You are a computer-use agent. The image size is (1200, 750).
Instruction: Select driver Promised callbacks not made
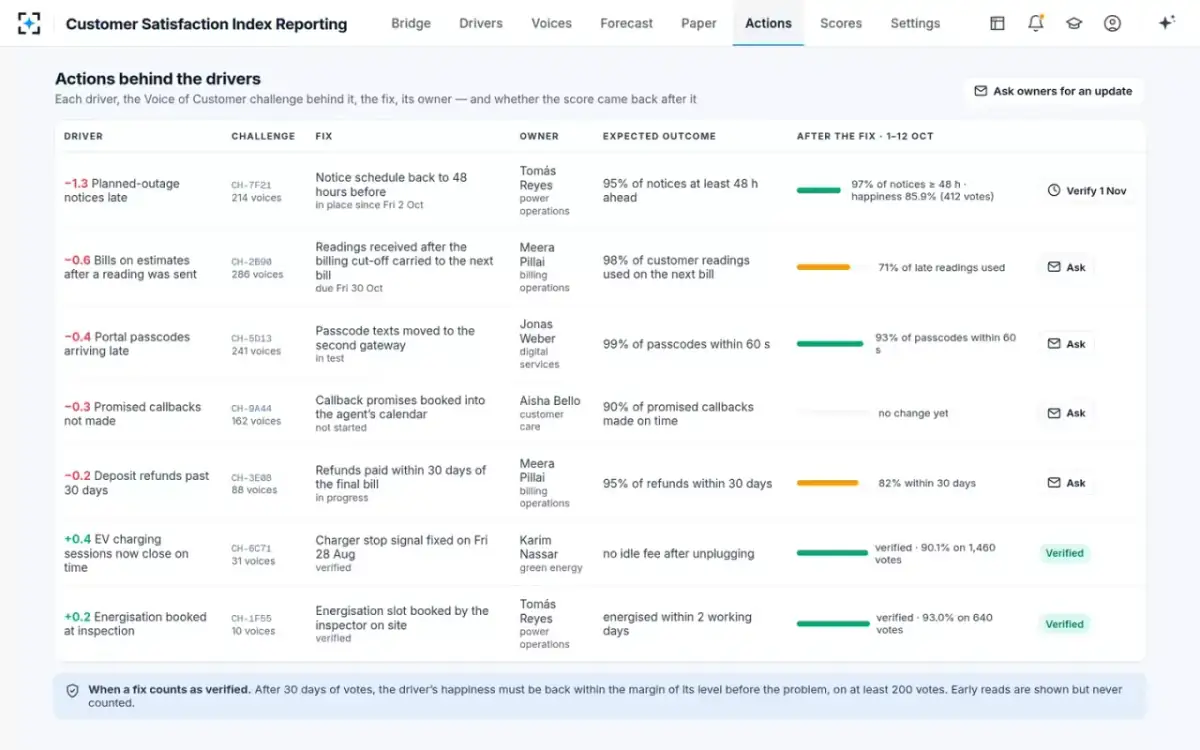[x=132, y=414]
